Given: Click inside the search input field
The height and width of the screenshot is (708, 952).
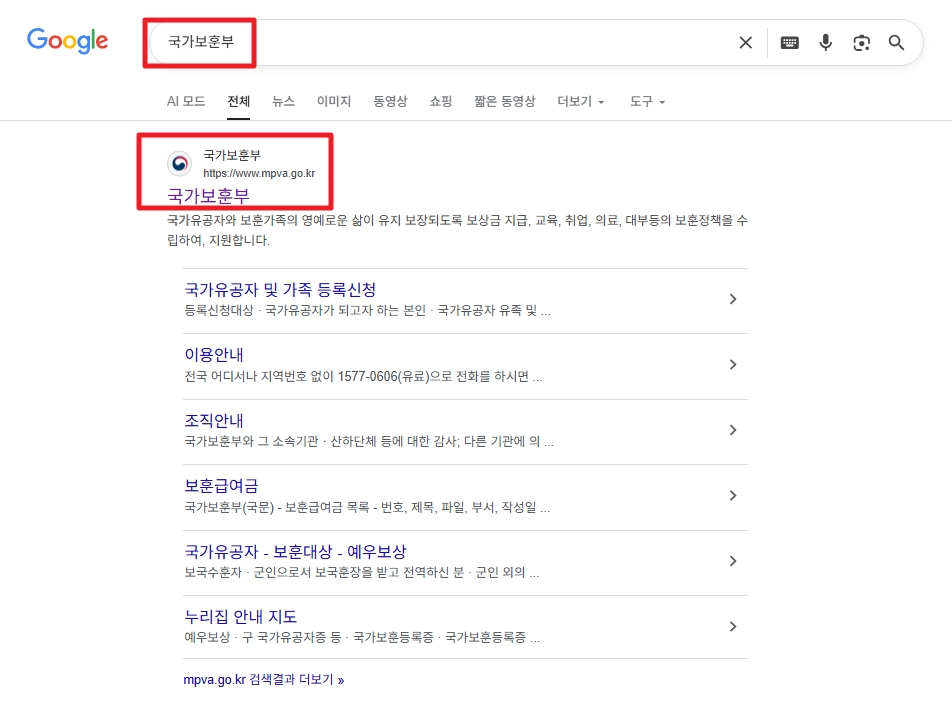Looking at the screenshot, I should tap(450, 43).
